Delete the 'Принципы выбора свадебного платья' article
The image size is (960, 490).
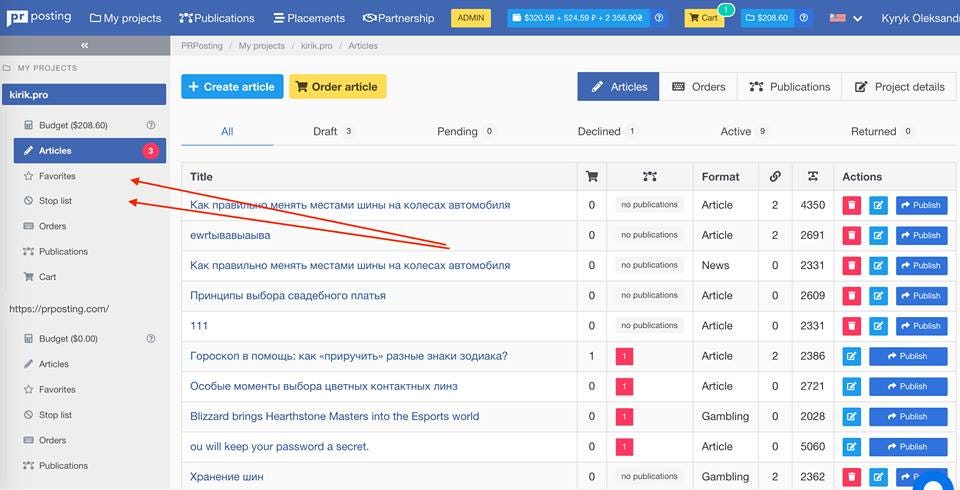click(x=852, y=296)
